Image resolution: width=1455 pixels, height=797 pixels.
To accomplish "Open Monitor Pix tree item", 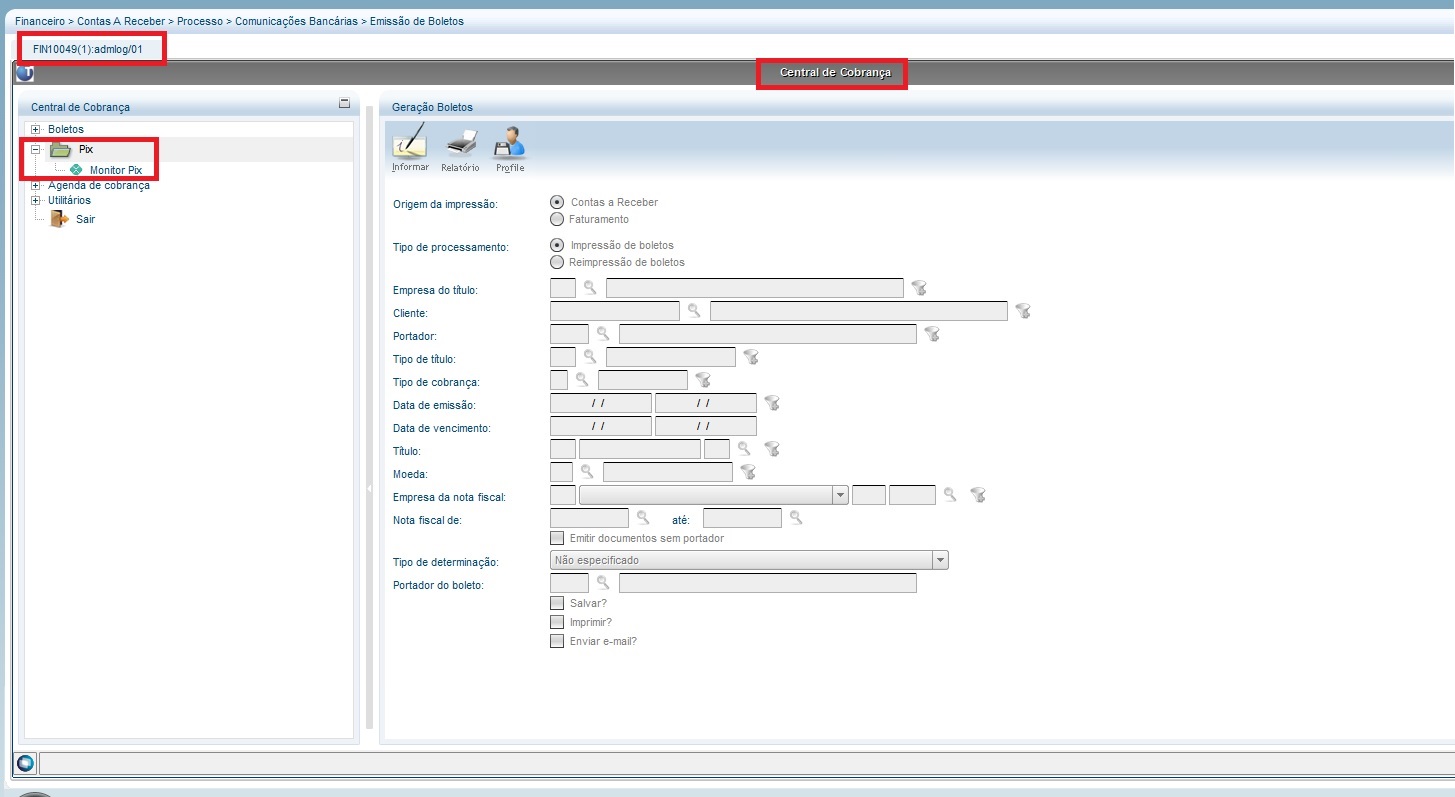I will click(116, 170).
